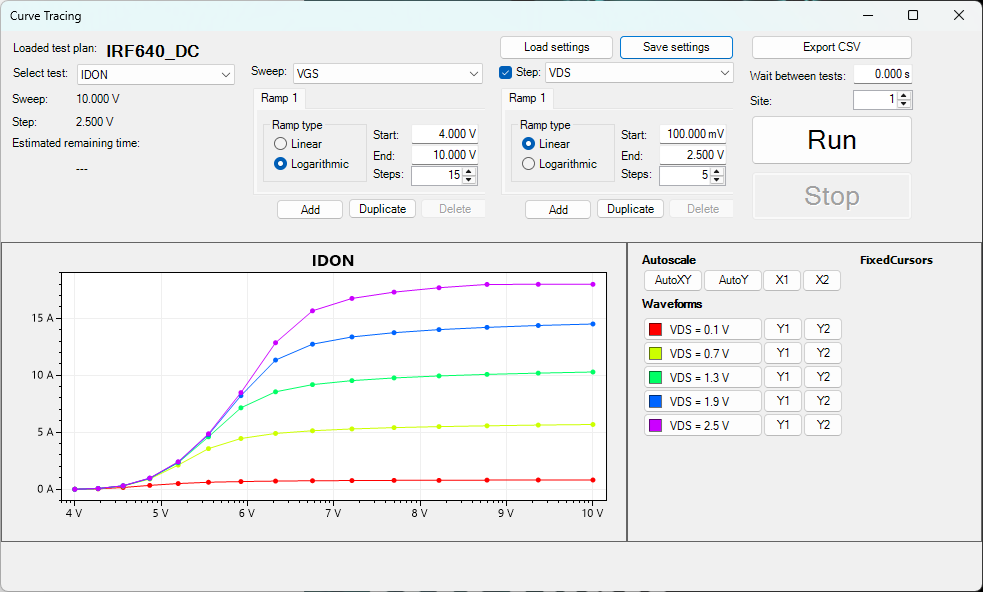Click the magenta VDS = 2.5 V swatch
983x592 pixels.
pos(655,425)
